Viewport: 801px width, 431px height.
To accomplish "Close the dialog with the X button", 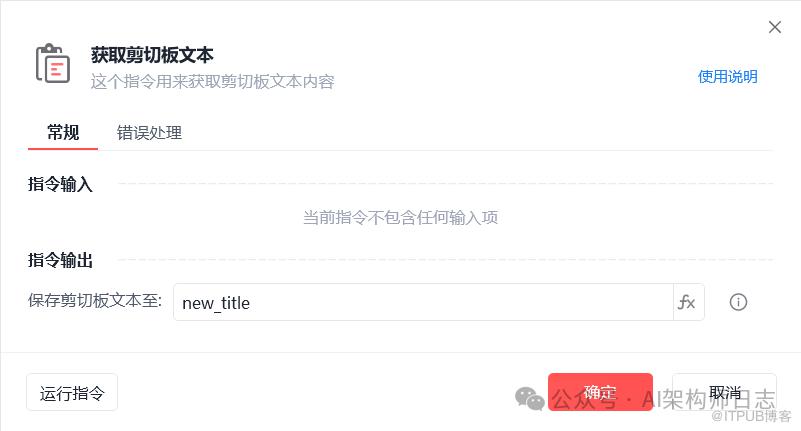I will [x=774, y=27].
